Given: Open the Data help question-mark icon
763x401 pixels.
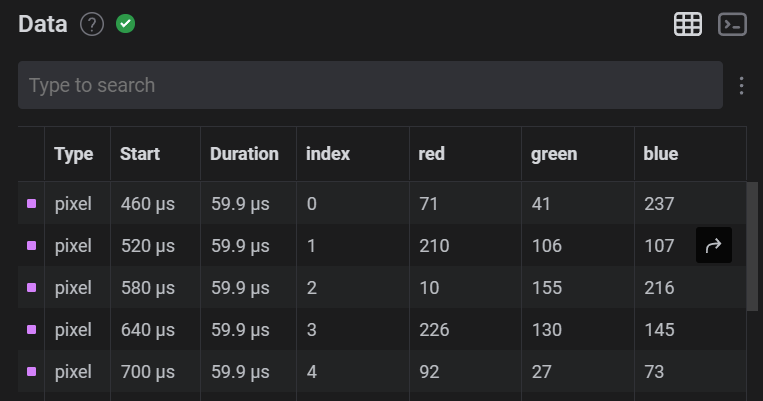Looking at the screenshot, I should (92, 24).
